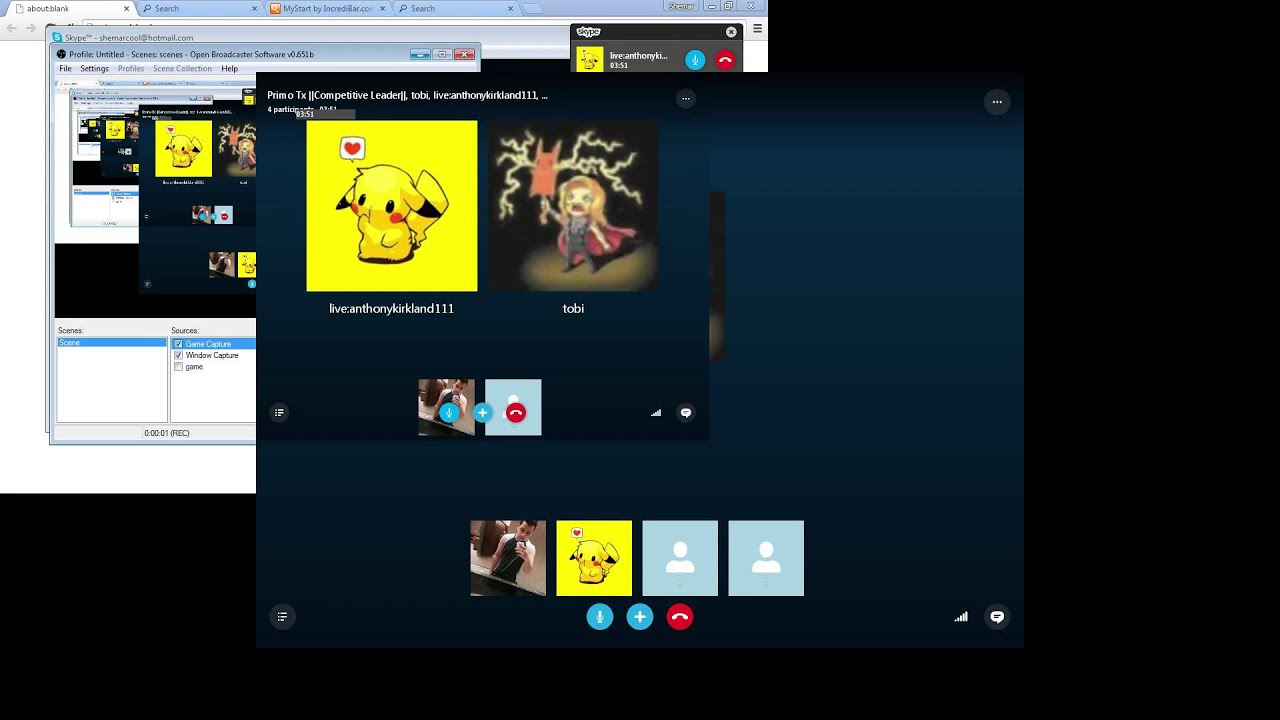Click browser back arrow
1280x720 pixels.
click(11, 28)
